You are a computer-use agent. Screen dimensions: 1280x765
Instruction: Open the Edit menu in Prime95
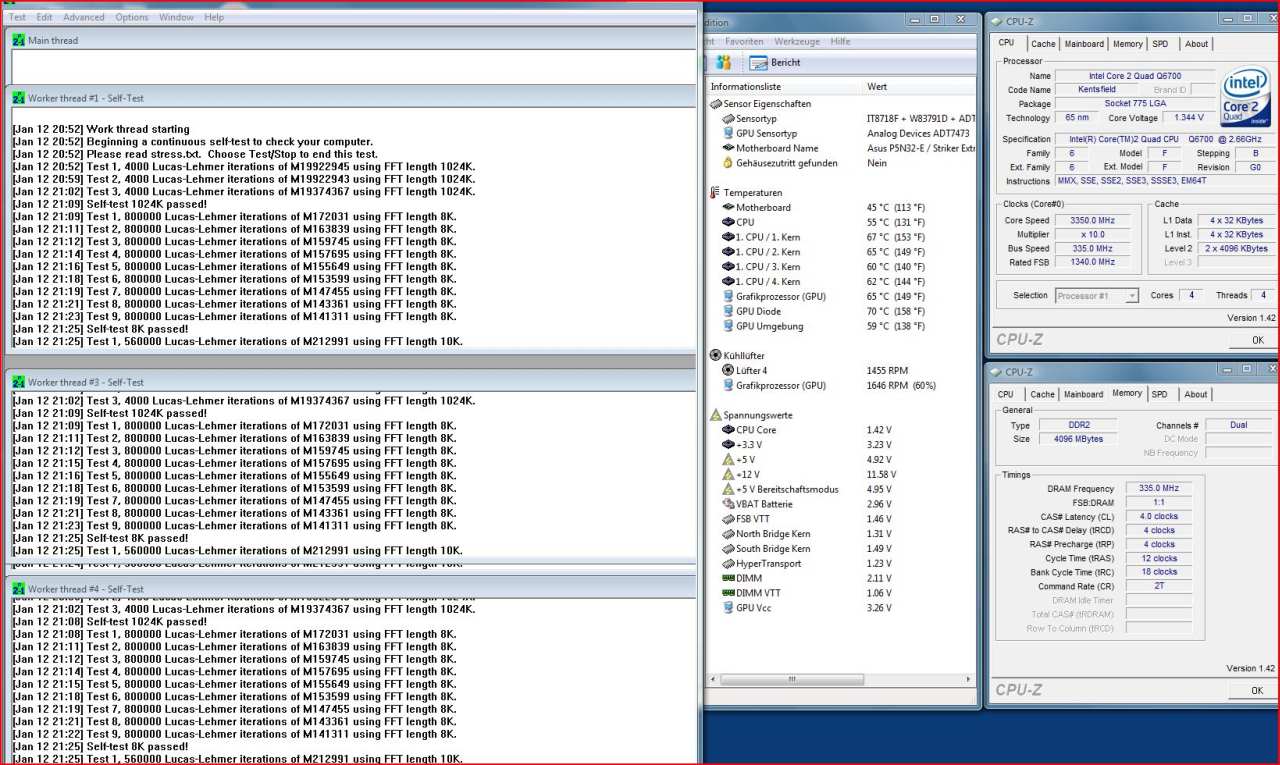[x=45, y=17]
